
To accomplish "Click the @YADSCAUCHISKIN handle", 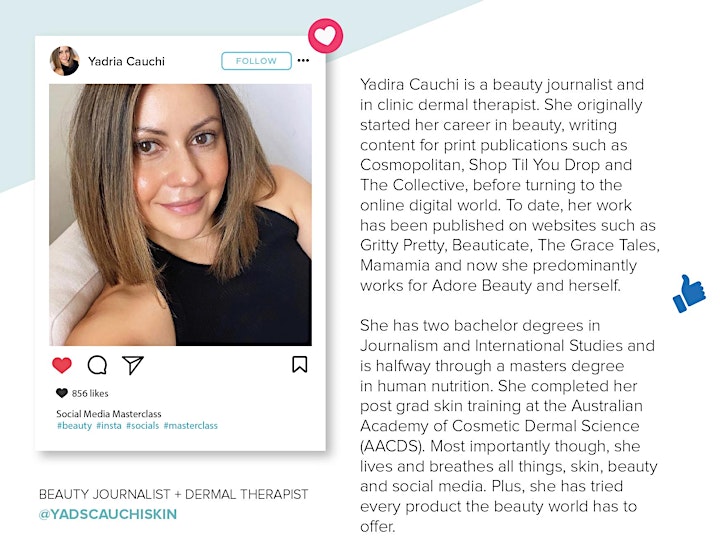I will (x=108, y=514).
